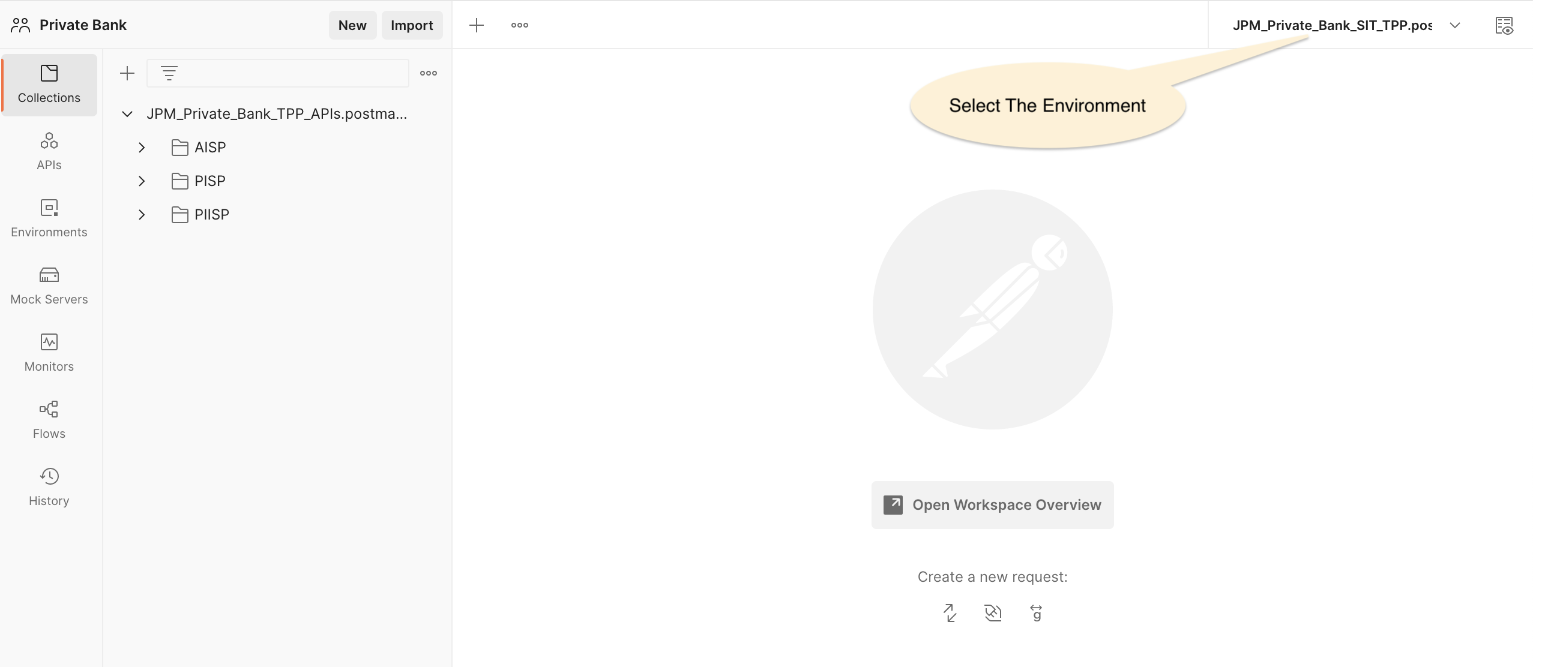This screenshot has width=1545, height=669.
Task: Open the Collections sidebar tab
Action: point(49,84)
